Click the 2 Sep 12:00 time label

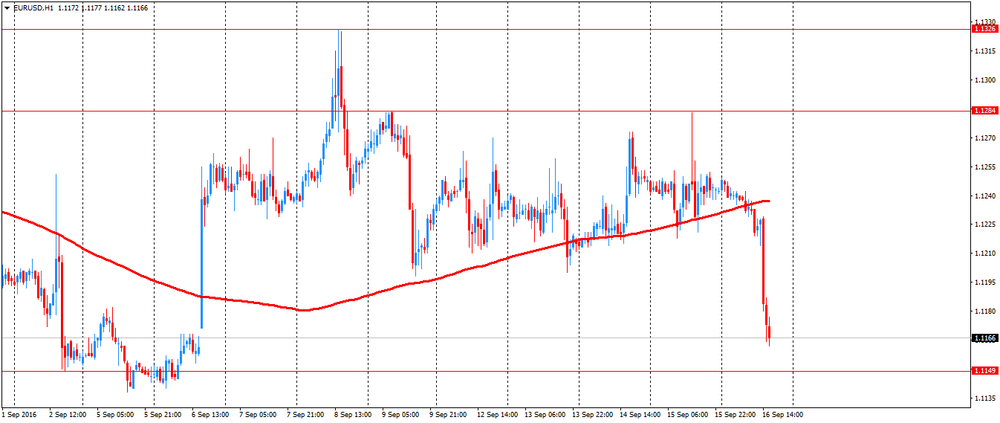pyautogui.click(x=68, y=415)
